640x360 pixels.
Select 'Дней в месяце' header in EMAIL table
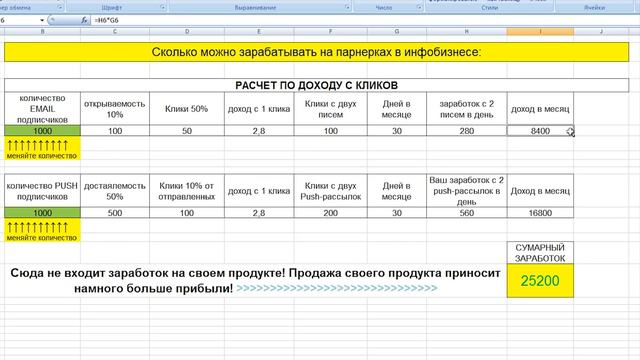tap(397, 109)
